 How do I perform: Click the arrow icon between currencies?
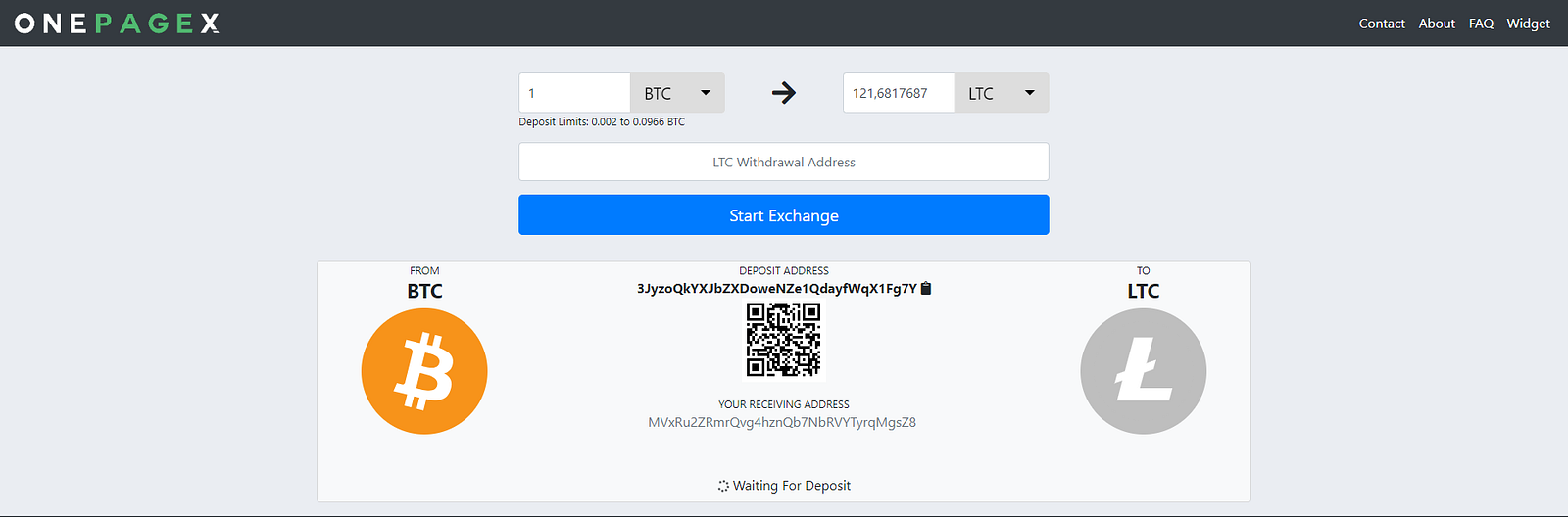tap(784, 93)
